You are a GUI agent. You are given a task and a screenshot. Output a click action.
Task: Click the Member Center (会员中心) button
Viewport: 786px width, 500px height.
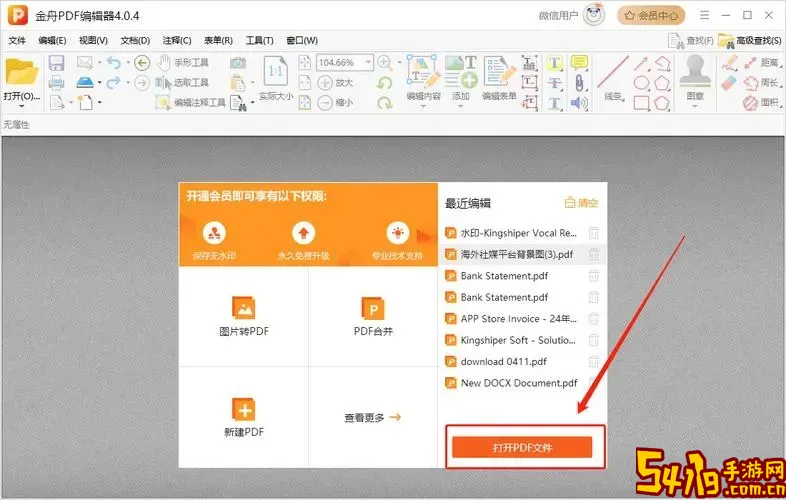651,16
